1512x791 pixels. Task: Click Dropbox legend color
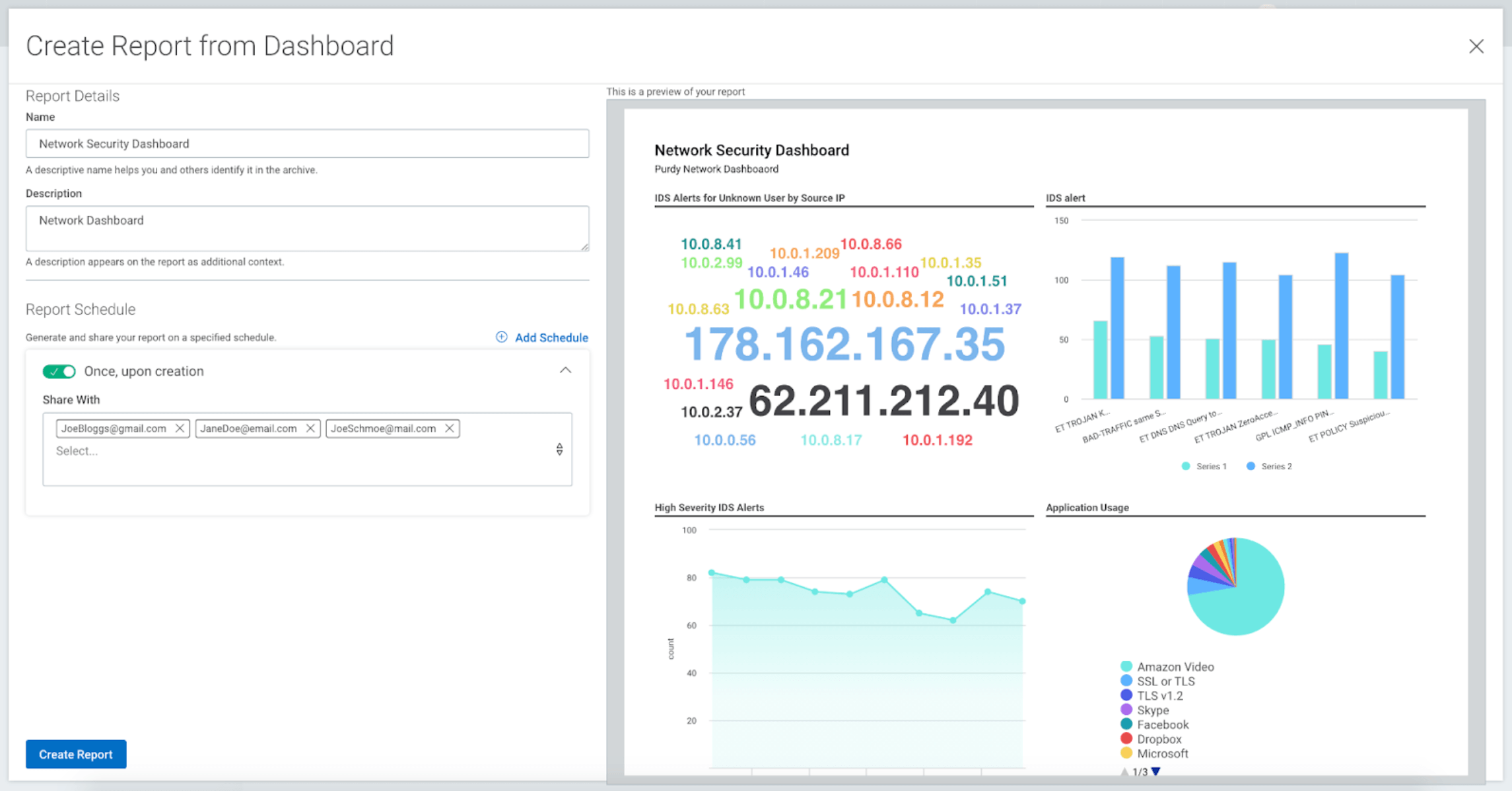[x=1126, y=739]
